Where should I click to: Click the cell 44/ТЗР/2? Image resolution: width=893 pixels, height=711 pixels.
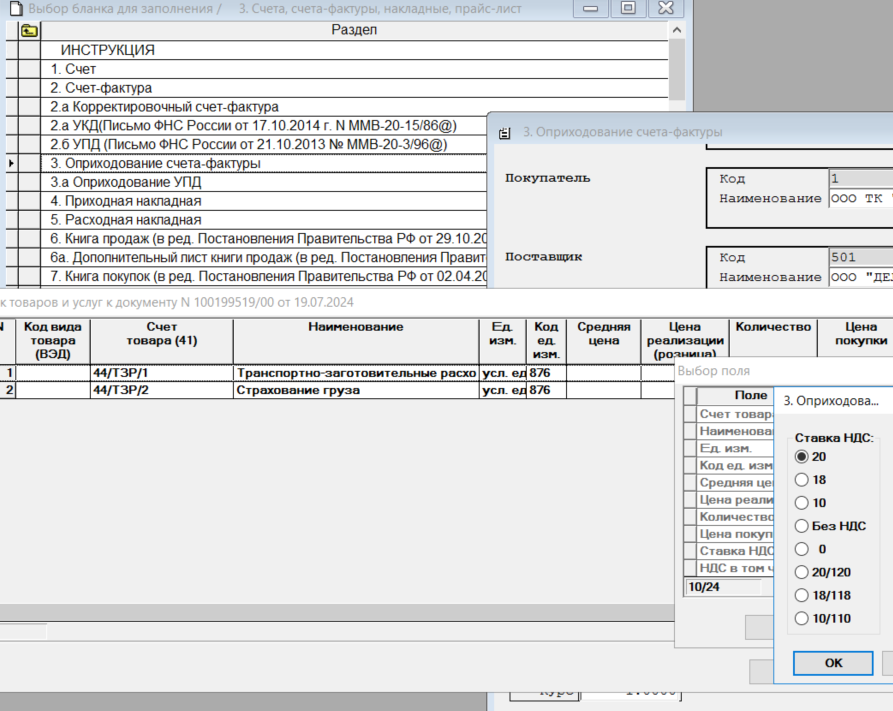(x=162, y=390)
